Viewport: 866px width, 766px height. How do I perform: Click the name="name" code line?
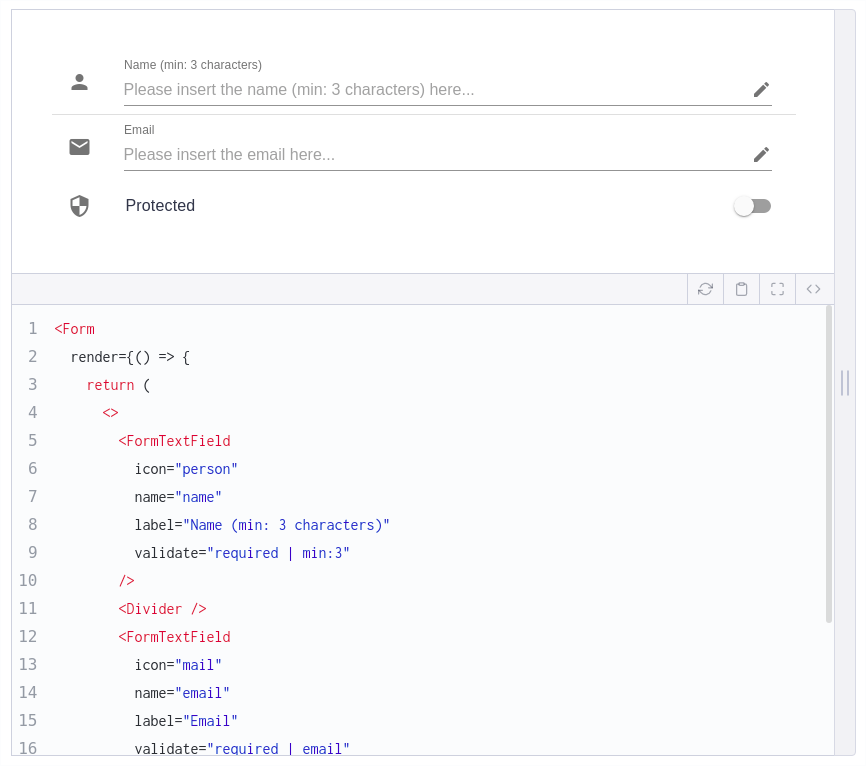pos(178,497)
